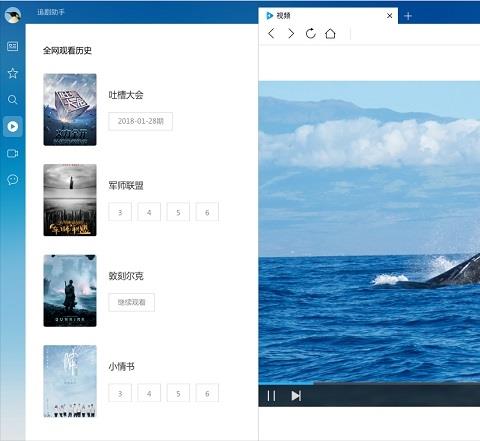Play episode 4 of 小情书
This screenshot has width=480, height=441.
point(149,393)
